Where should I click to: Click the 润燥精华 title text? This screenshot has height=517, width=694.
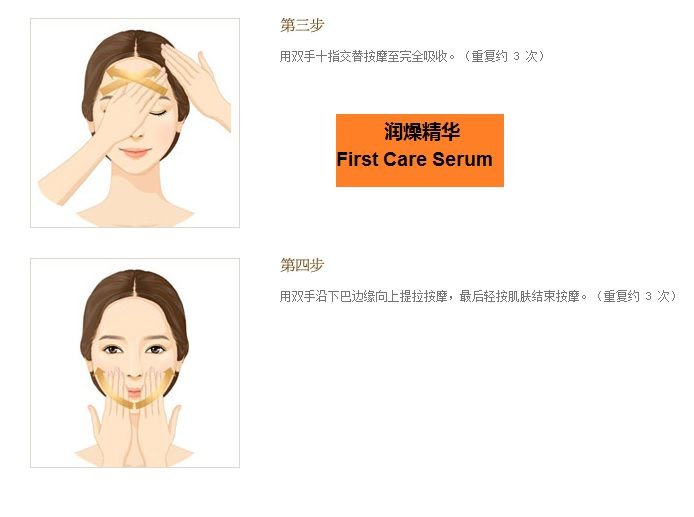(x=422, y=132)
